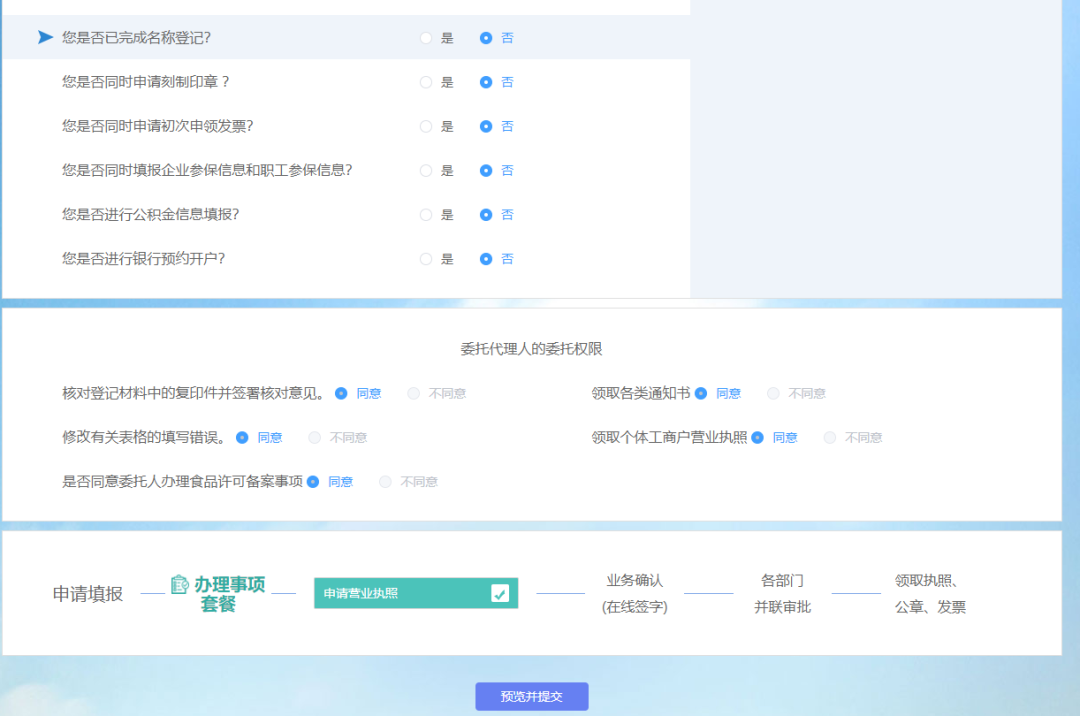This screenshot has width=1080, height=716.
Task: Choose 不同意 for 核对登记材料中的复印件
Action: pyautogui.click(x=413, y=393)
